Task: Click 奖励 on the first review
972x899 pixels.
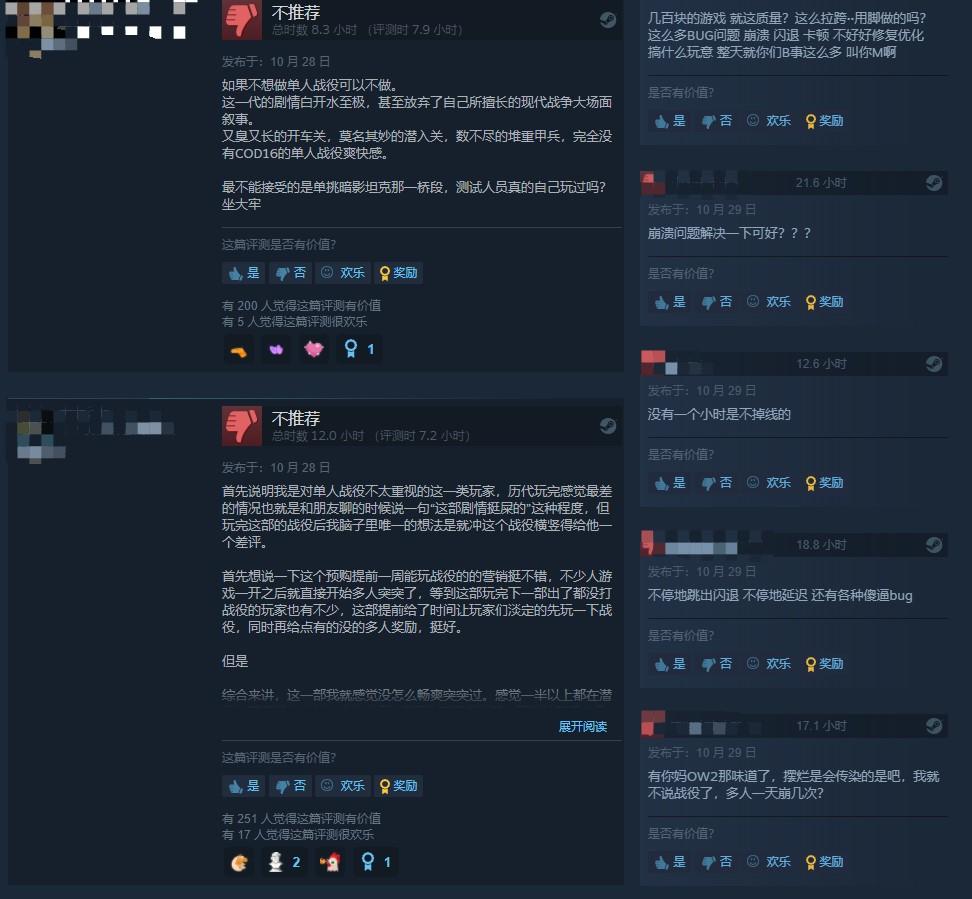Action: pos(399,273)
